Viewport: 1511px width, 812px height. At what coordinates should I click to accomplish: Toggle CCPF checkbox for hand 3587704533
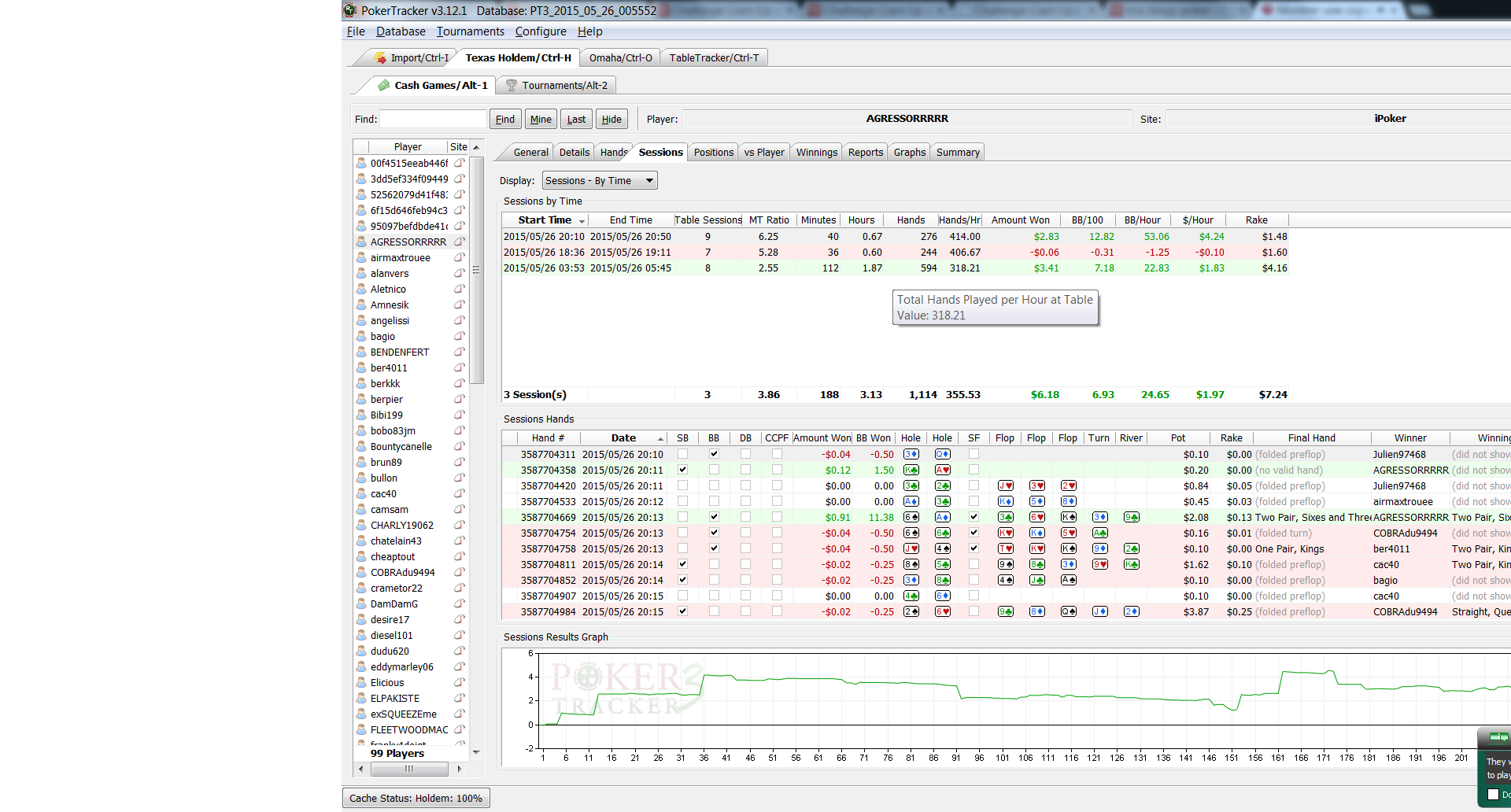777,501
